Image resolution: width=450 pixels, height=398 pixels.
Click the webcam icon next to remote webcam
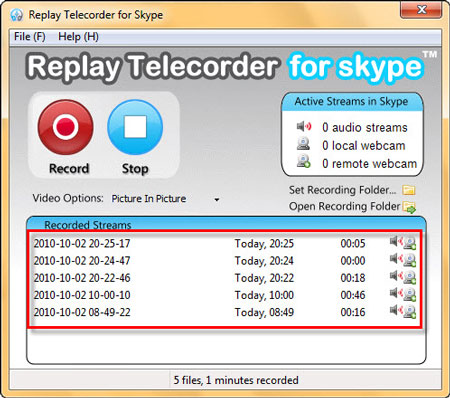304,162
